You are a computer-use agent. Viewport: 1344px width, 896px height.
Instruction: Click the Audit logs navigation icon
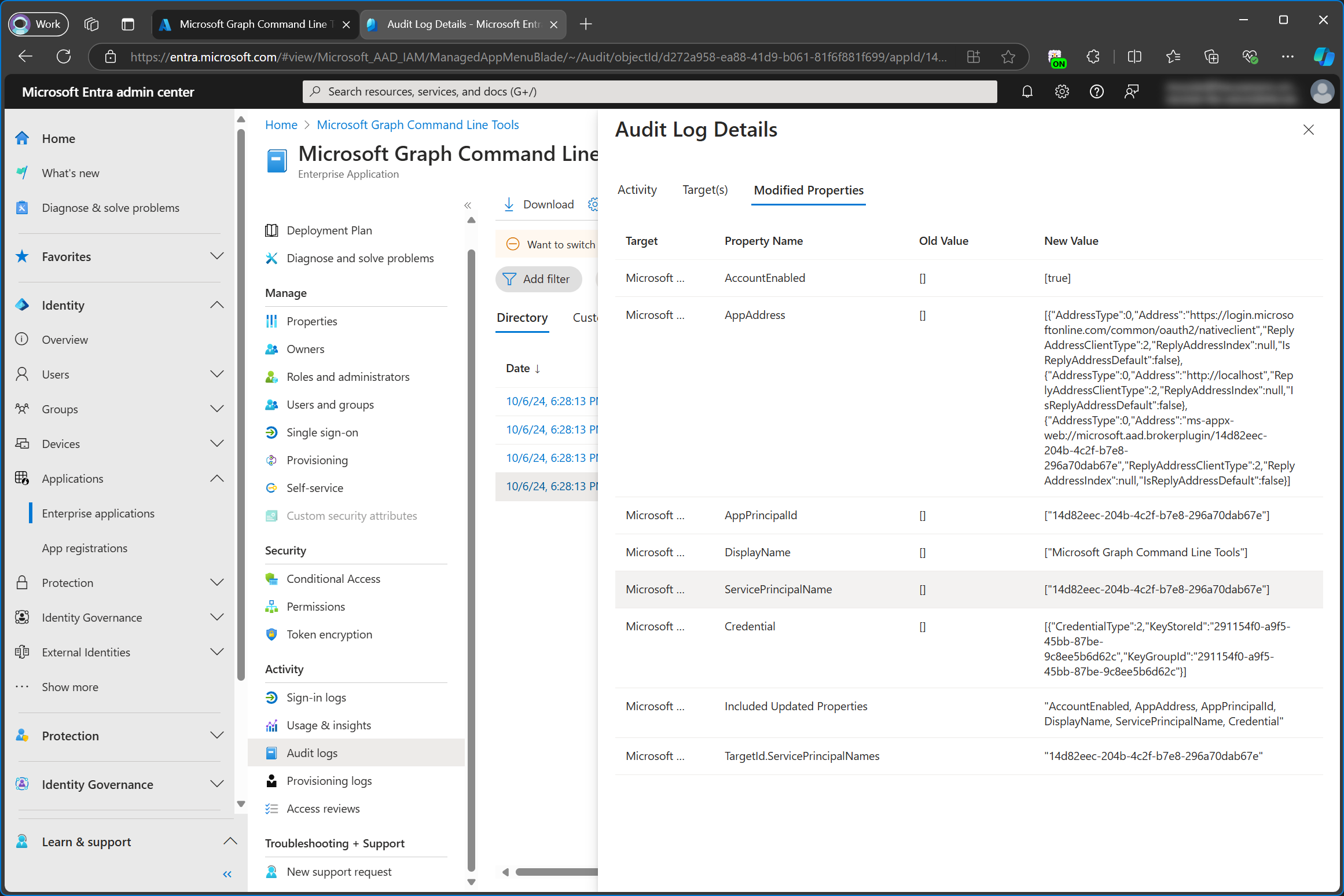point(270,752)
